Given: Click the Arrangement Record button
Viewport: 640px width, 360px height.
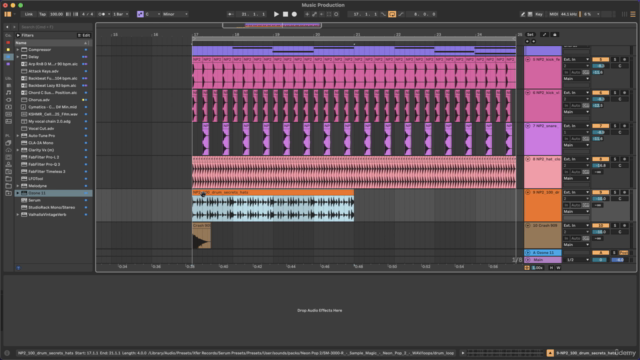Looking at the screenshot, I should point(294,14).
